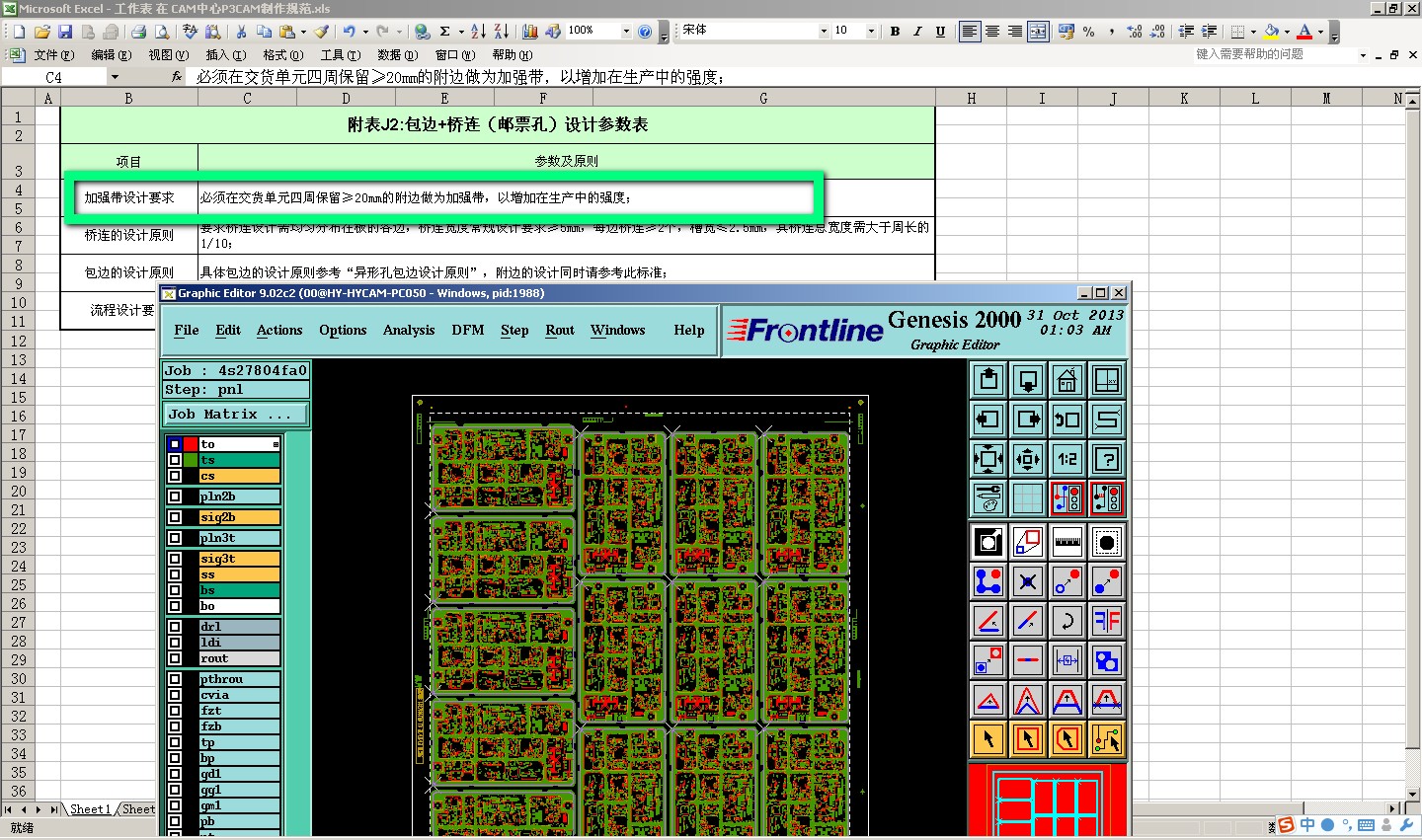Toggle the checkbox for layer 'sig3t'
Image resolution: width=1422 pixels, height=840 pixels.
[175, 559]
